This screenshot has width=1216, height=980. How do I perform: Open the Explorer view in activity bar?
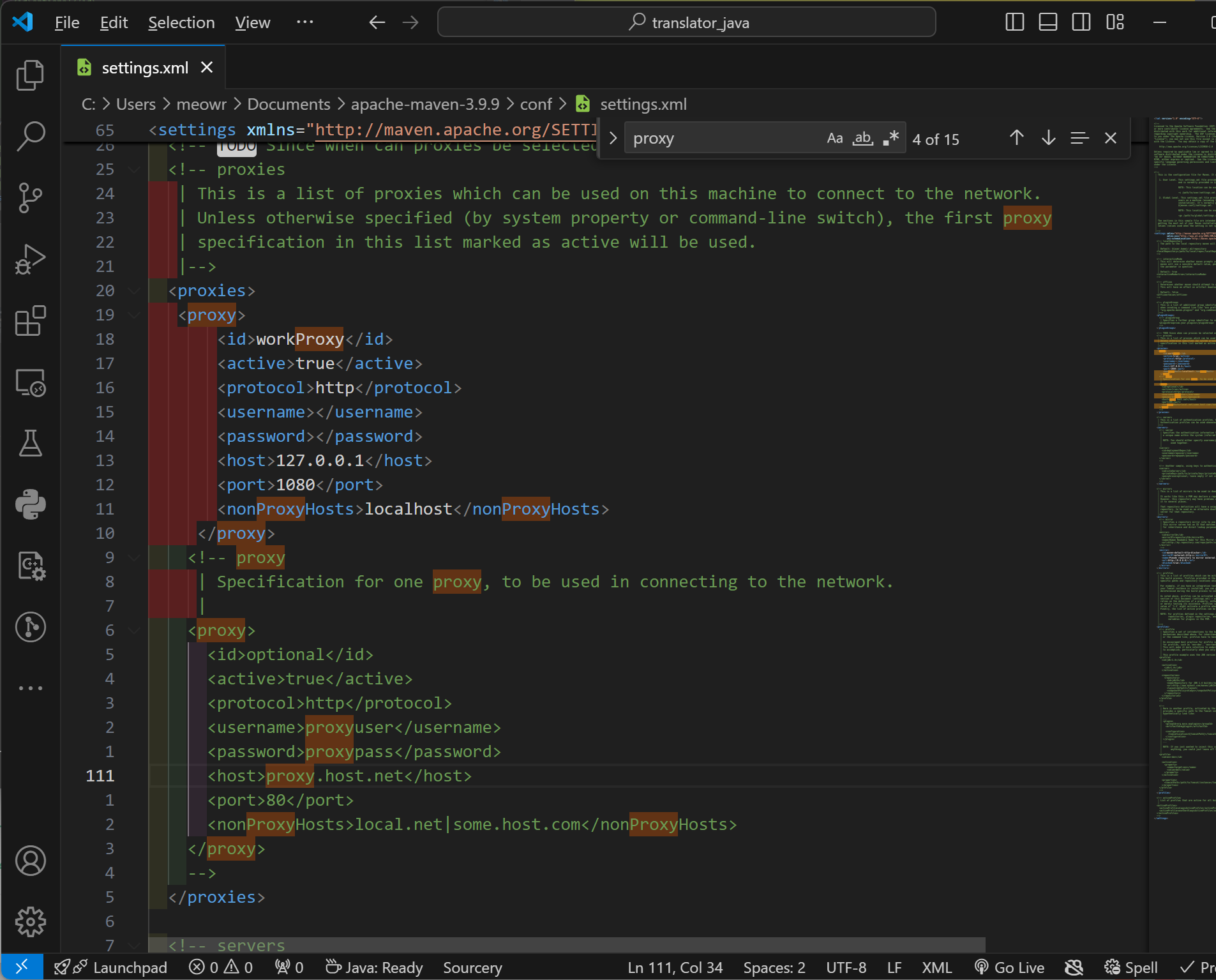point(30,75)
